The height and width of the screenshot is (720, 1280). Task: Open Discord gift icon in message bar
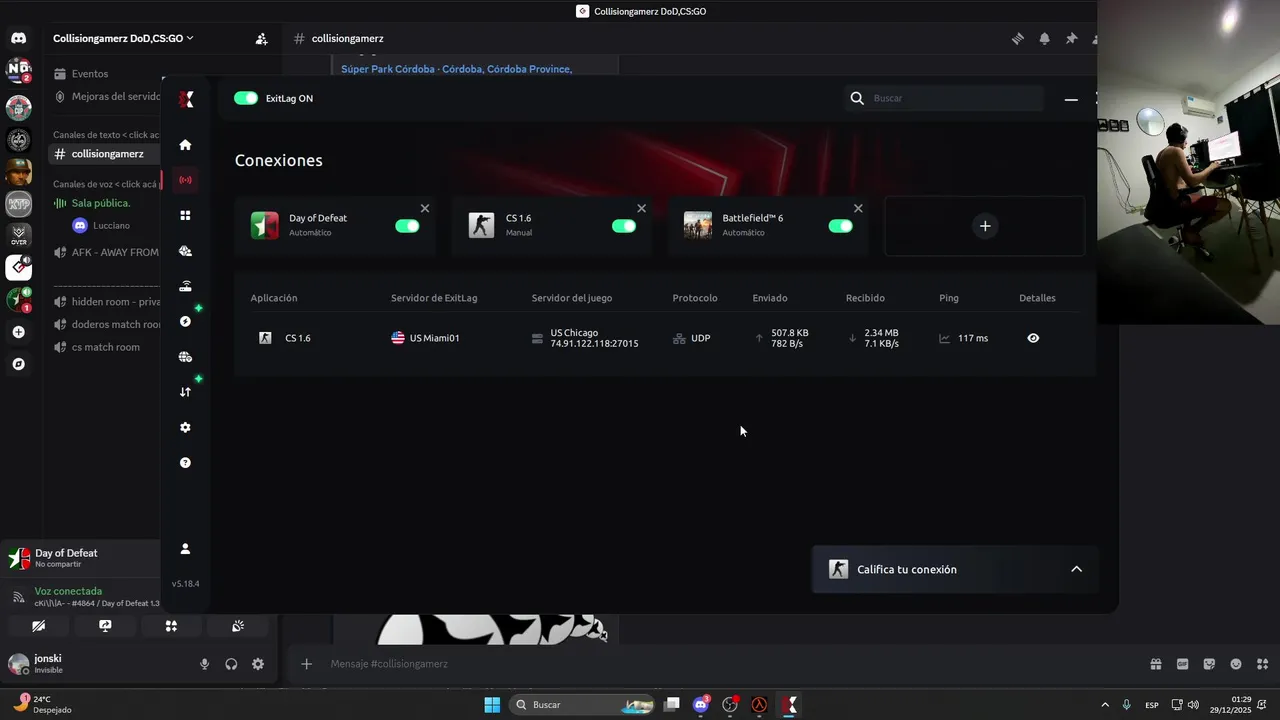1156,664
